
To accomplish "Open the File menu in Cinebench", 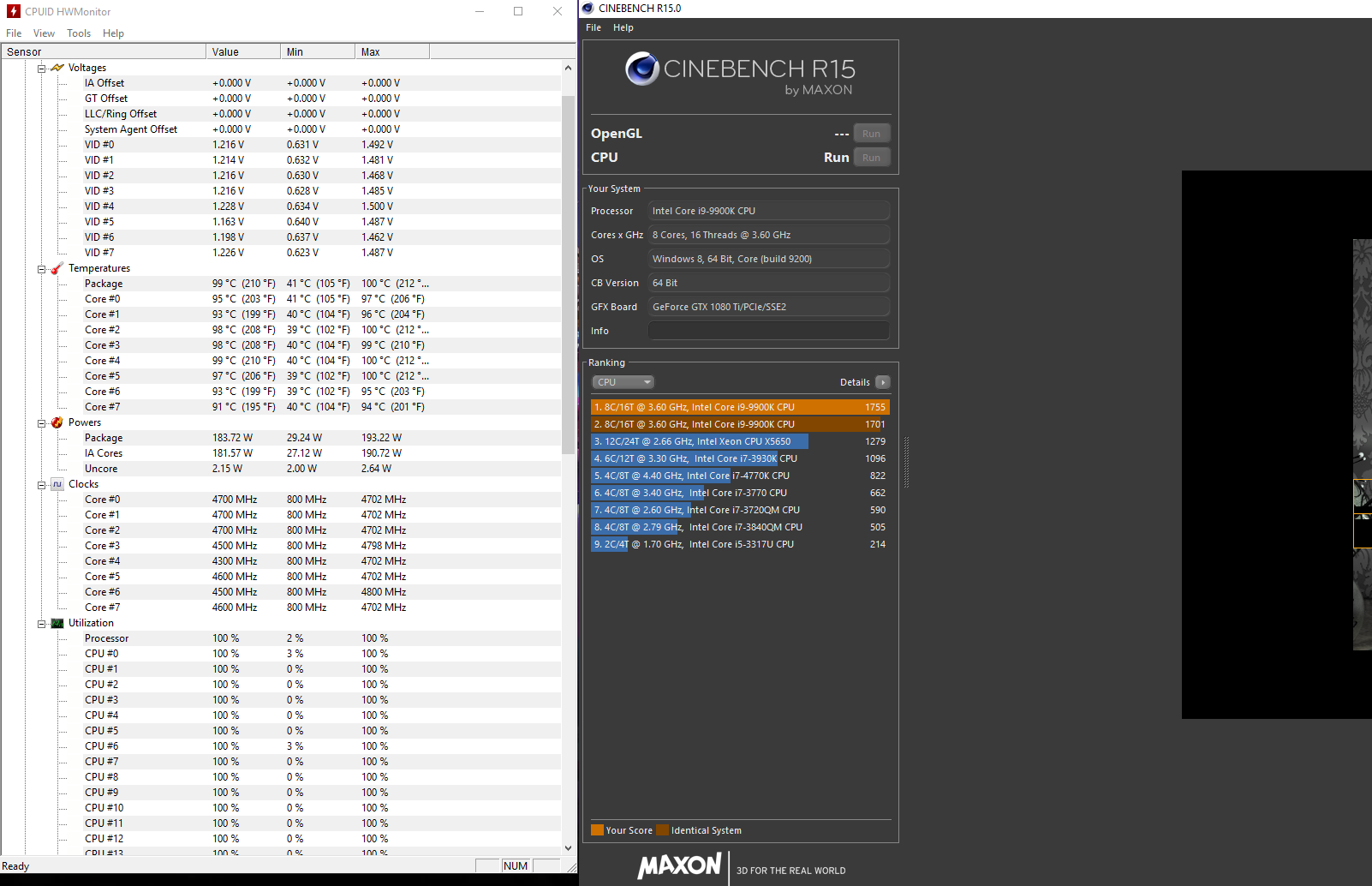I will pos(593,27).
